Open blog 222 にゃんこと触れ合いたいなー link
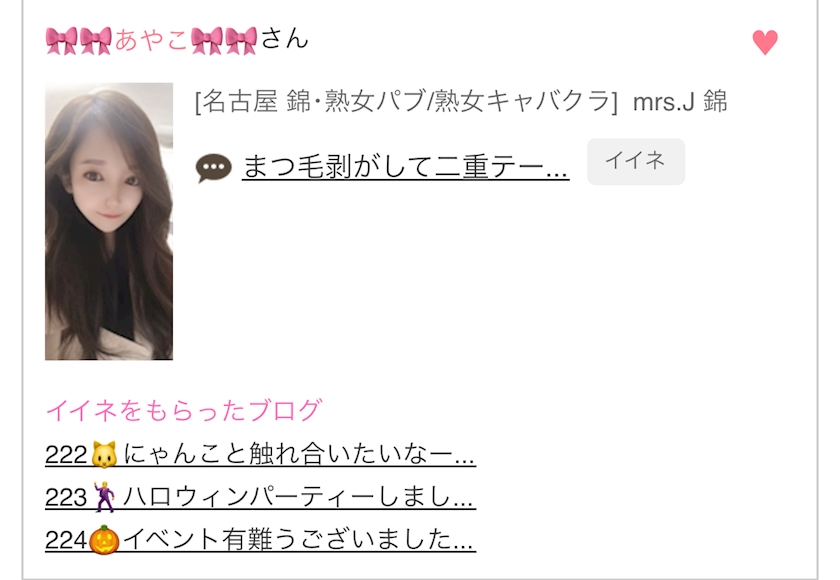 pos(260,454)
